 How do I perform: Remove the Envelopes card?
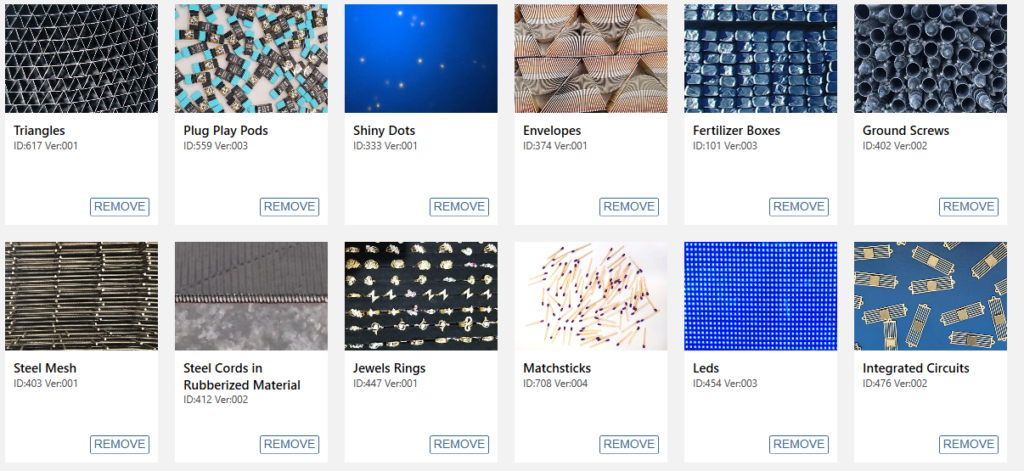coord(629,206)
